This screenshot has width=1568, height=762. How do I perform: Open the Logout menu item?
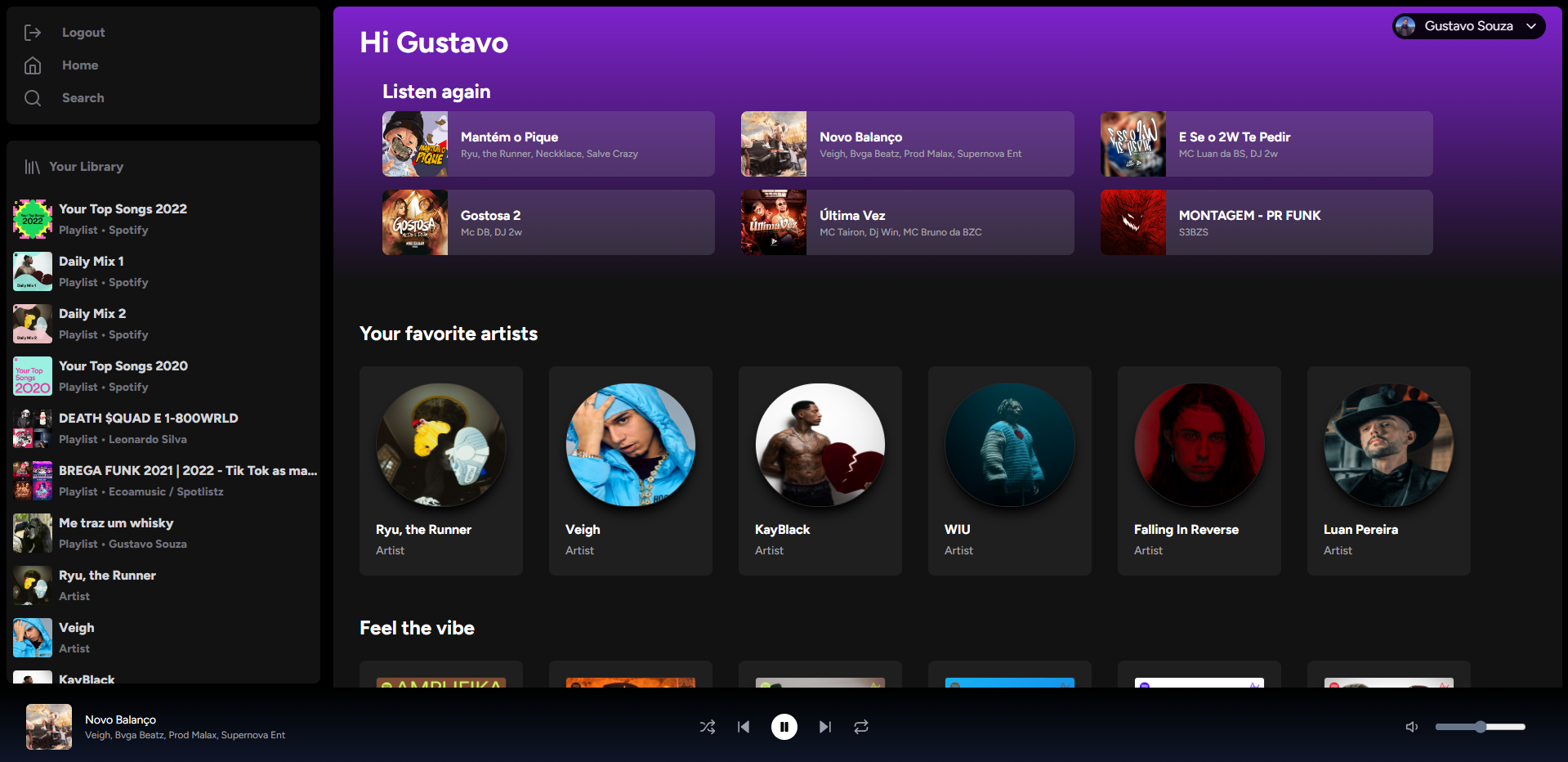pos(83,33)
